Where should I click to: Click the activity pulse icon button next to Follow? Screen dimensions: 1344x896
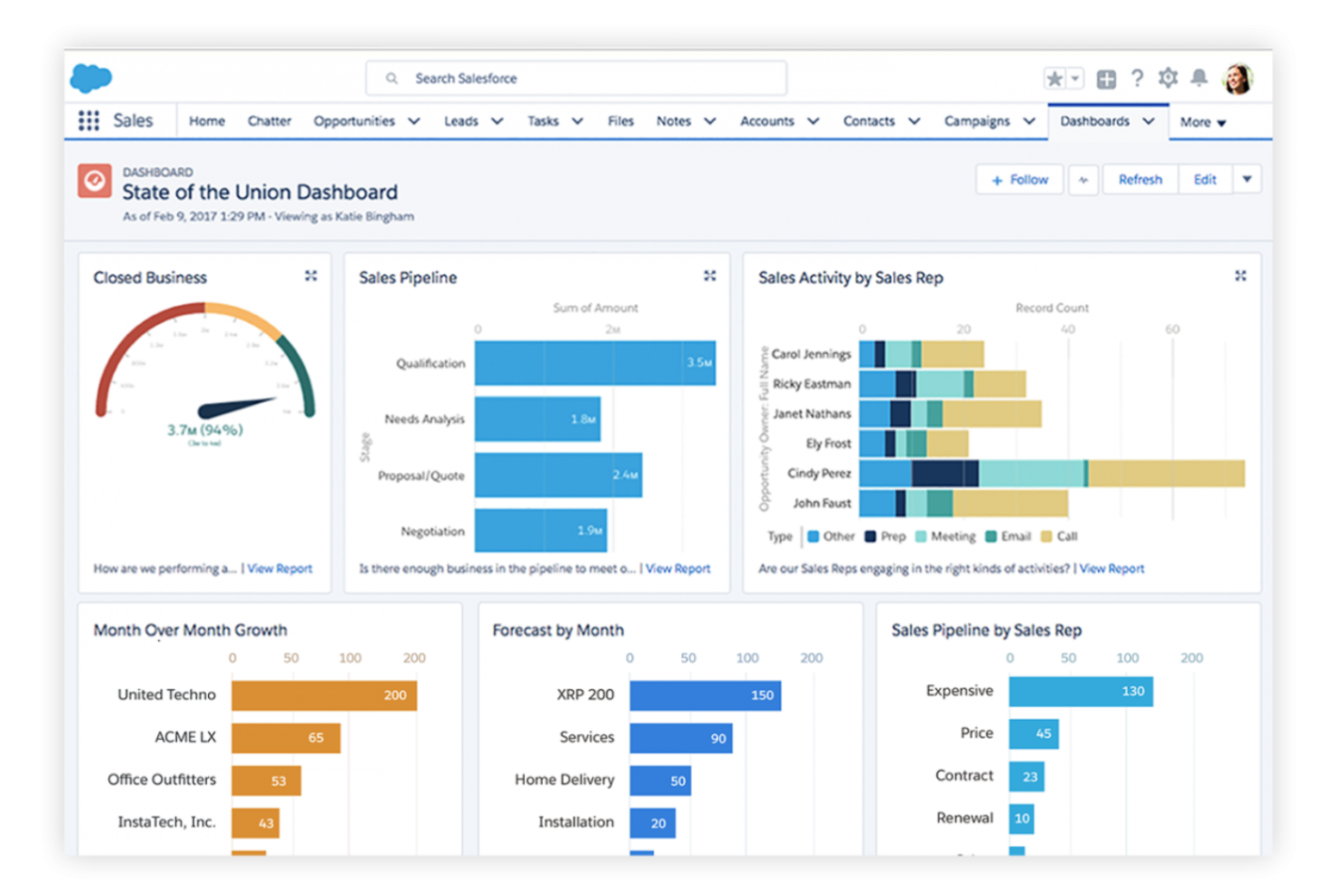1083,180
